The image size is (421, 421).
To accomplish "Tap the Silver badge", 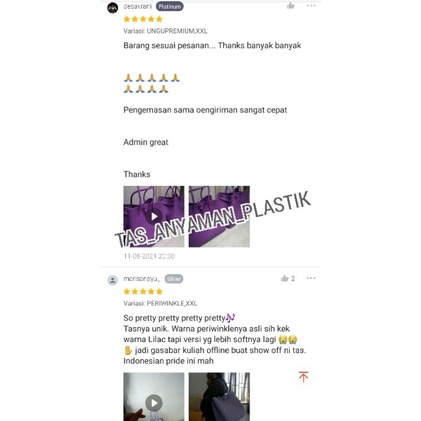I will (174, 279).
